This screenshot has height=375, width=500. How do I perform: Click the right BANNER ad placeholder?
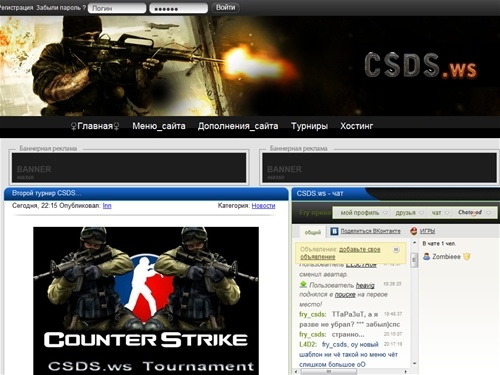(379, 168)
